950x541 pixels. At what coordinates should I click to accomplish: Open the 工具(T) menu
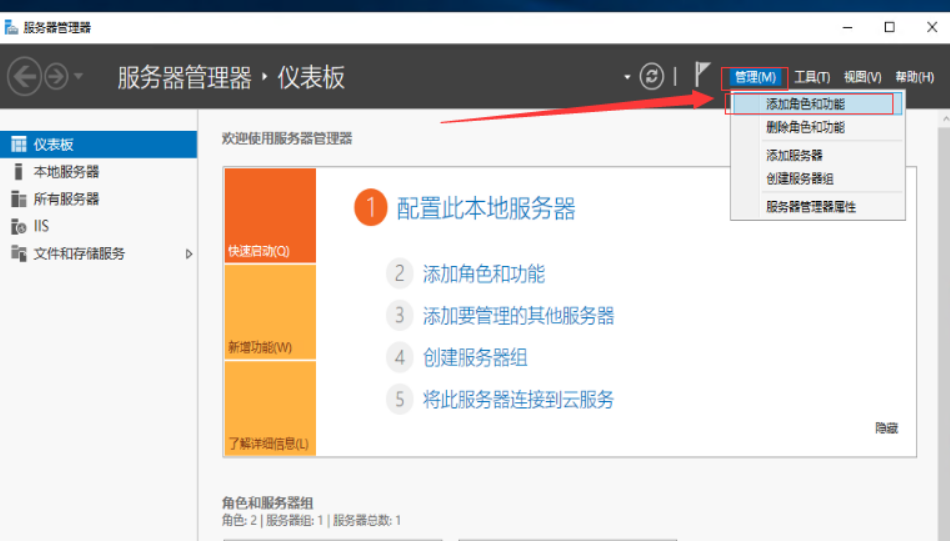811,77
